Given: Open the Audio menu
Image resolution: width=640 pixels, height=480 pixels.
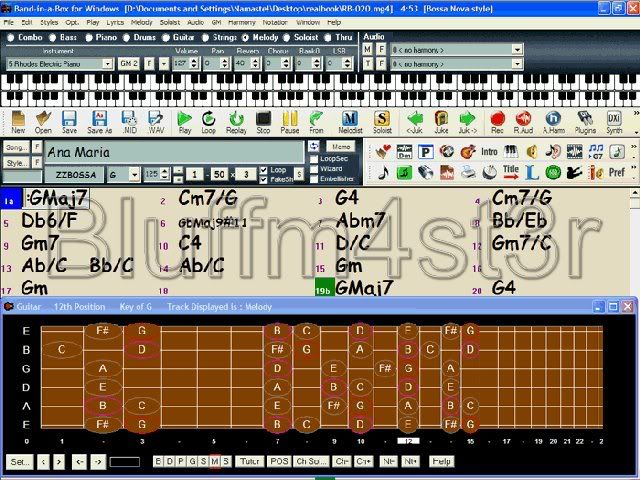Looking at the screenshot, I should (195, 22).
